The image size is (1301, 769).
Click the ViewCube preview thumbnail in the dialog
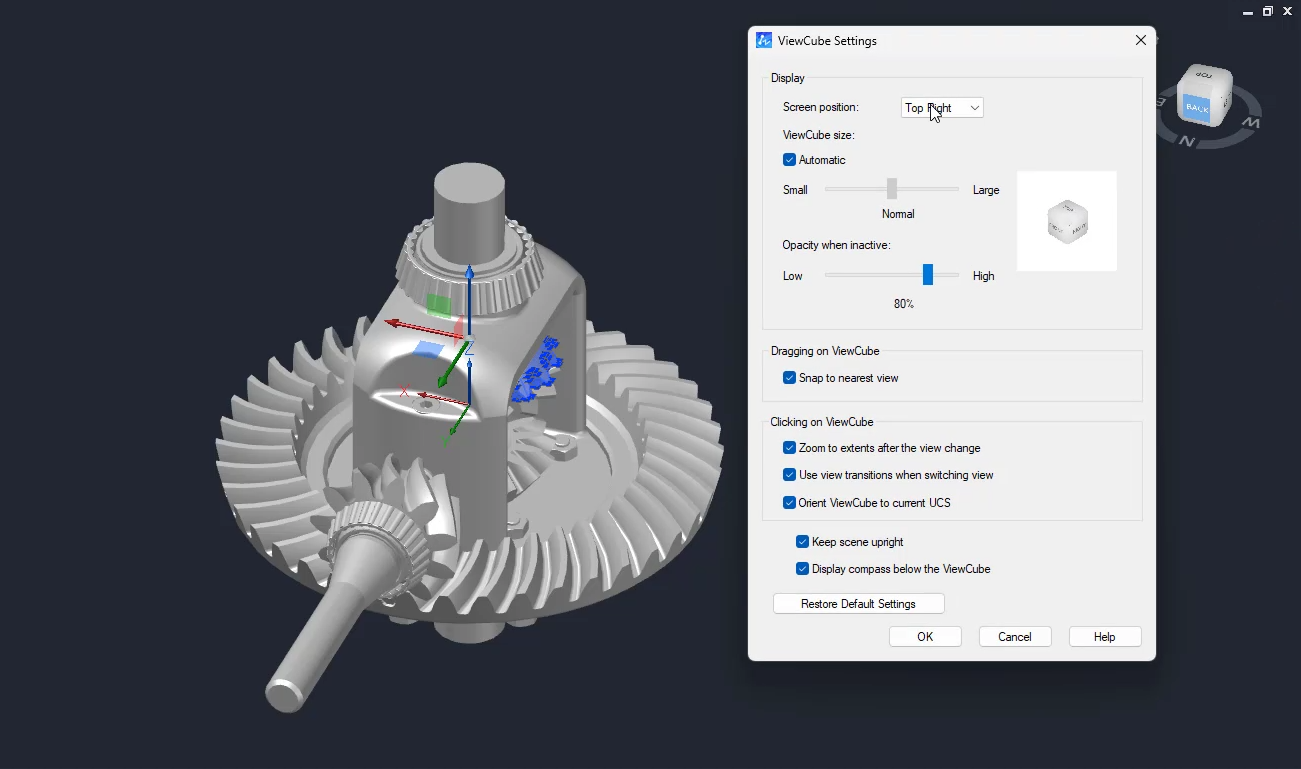point(1067,221)
